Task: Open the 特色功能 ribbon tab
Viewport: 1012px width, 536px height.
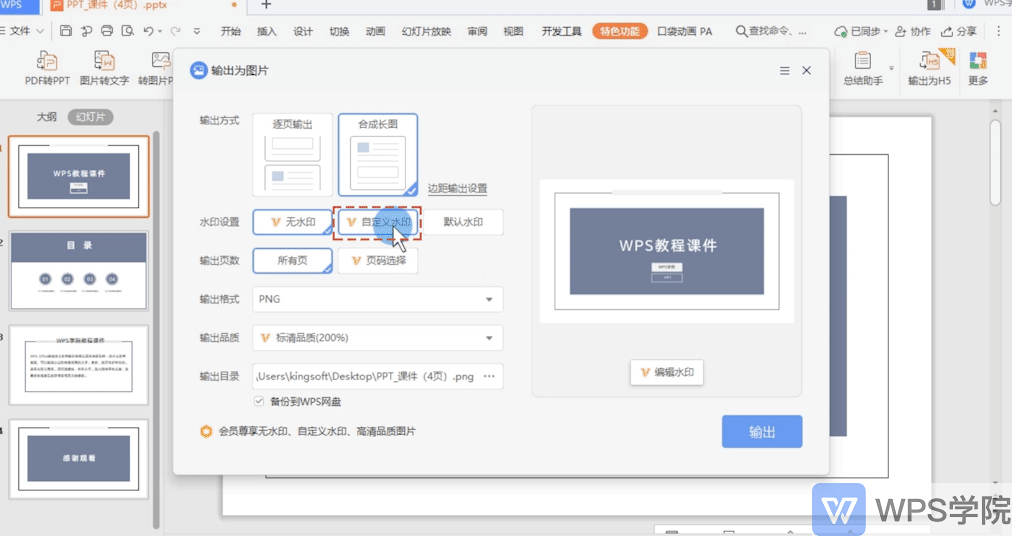Action: [x=620, y=31]
